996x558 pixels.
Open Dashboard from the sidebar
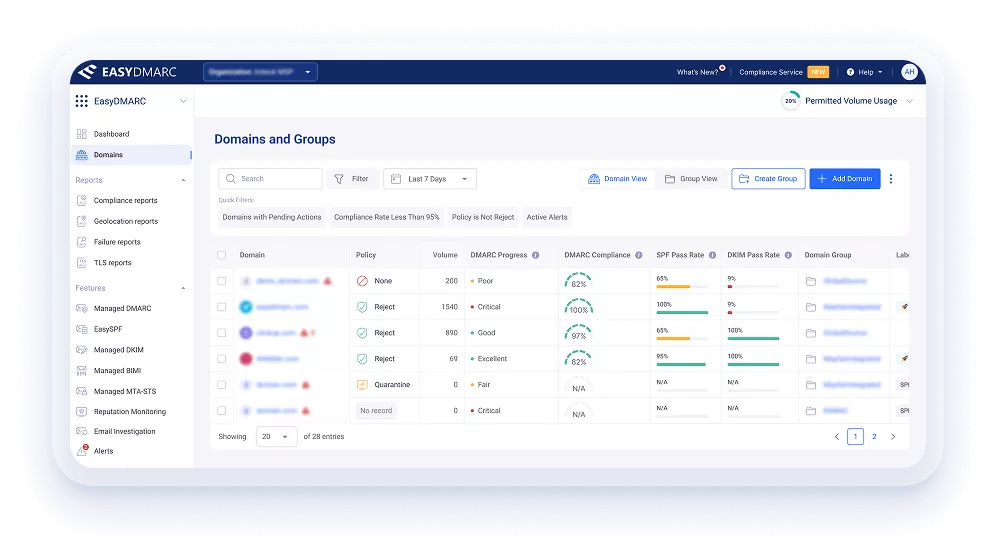[111, 134]
